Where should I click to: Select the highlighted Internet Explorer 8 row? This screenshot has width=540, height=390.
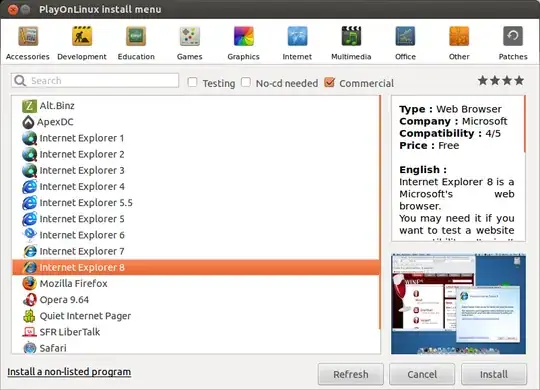point(196,267)
